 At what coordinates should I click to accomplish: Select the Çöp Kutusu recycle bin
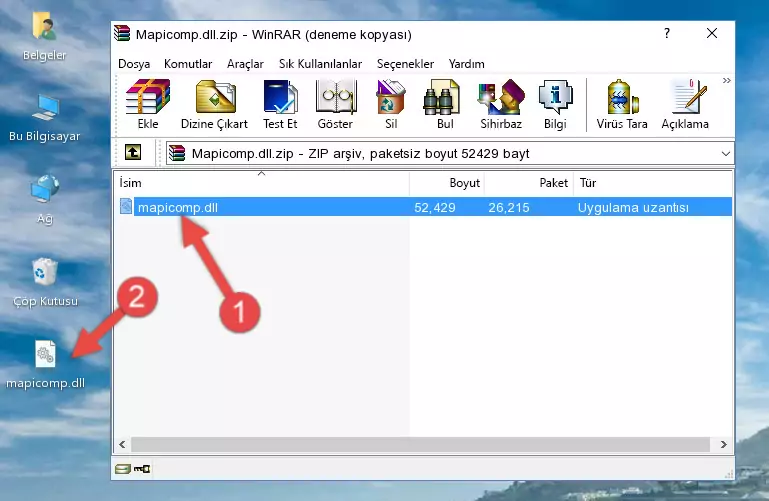coord(45,282)
